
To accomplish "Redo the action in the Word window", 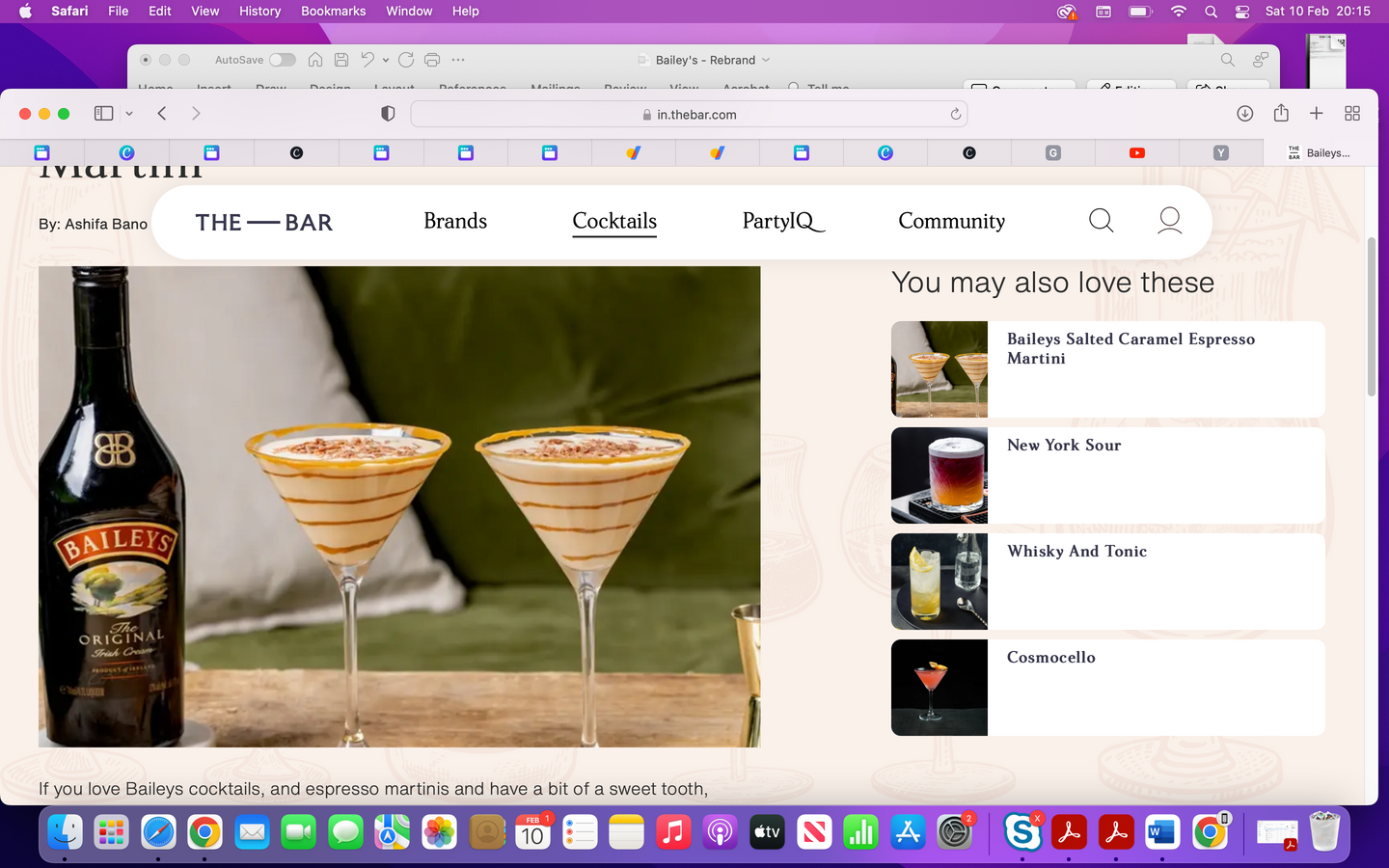I will [406, 60].
